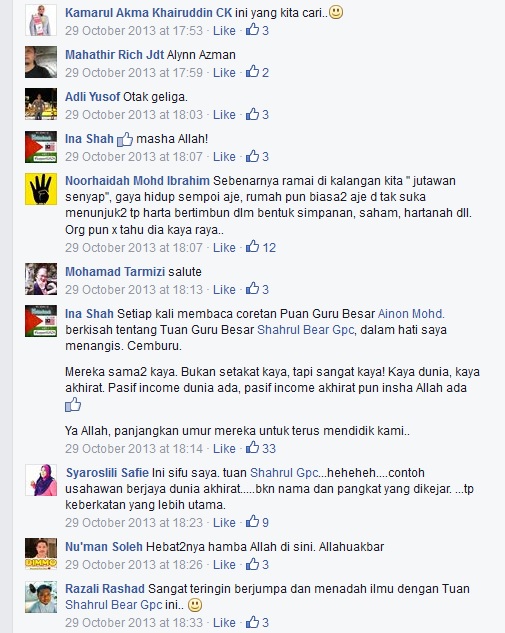Open Noorhaidah Mohd Ibrahim's yellow hand avatar
This screenshot has height=633, width=505.
coord(41,189)
